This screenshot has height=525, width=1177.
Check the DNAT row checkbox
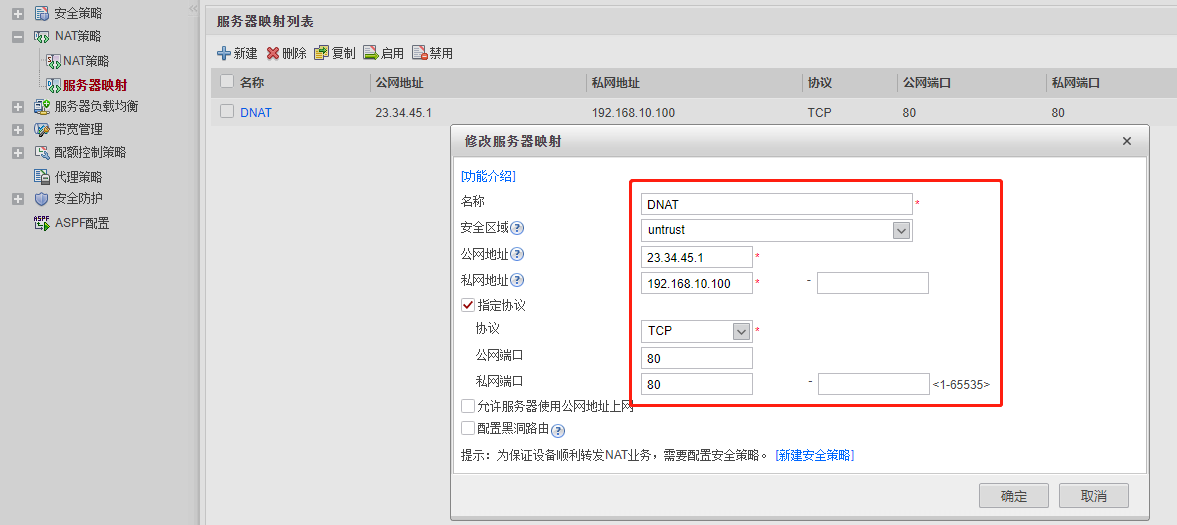point(227,112)
